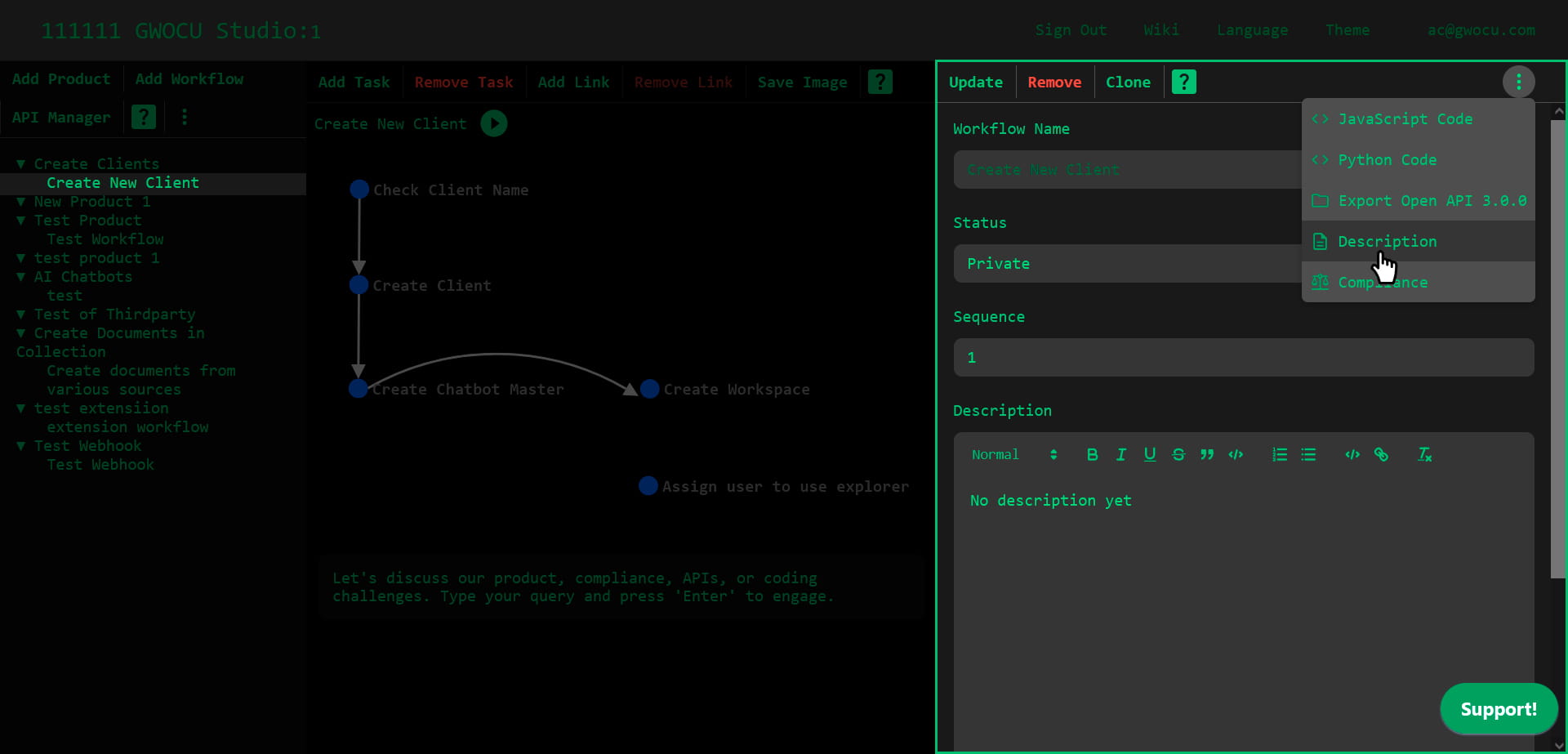This screenshot has height=754, width=1568.
Task: Click Add Task in the canvas toolbar
Action: [354, 82]
